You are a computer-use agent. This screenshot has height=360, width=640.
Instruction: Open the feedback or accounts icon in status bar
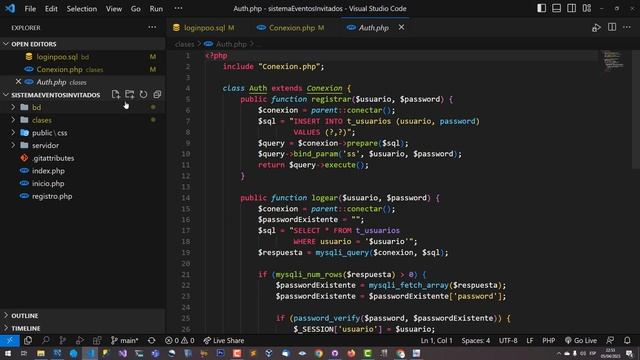coord(610,340)
